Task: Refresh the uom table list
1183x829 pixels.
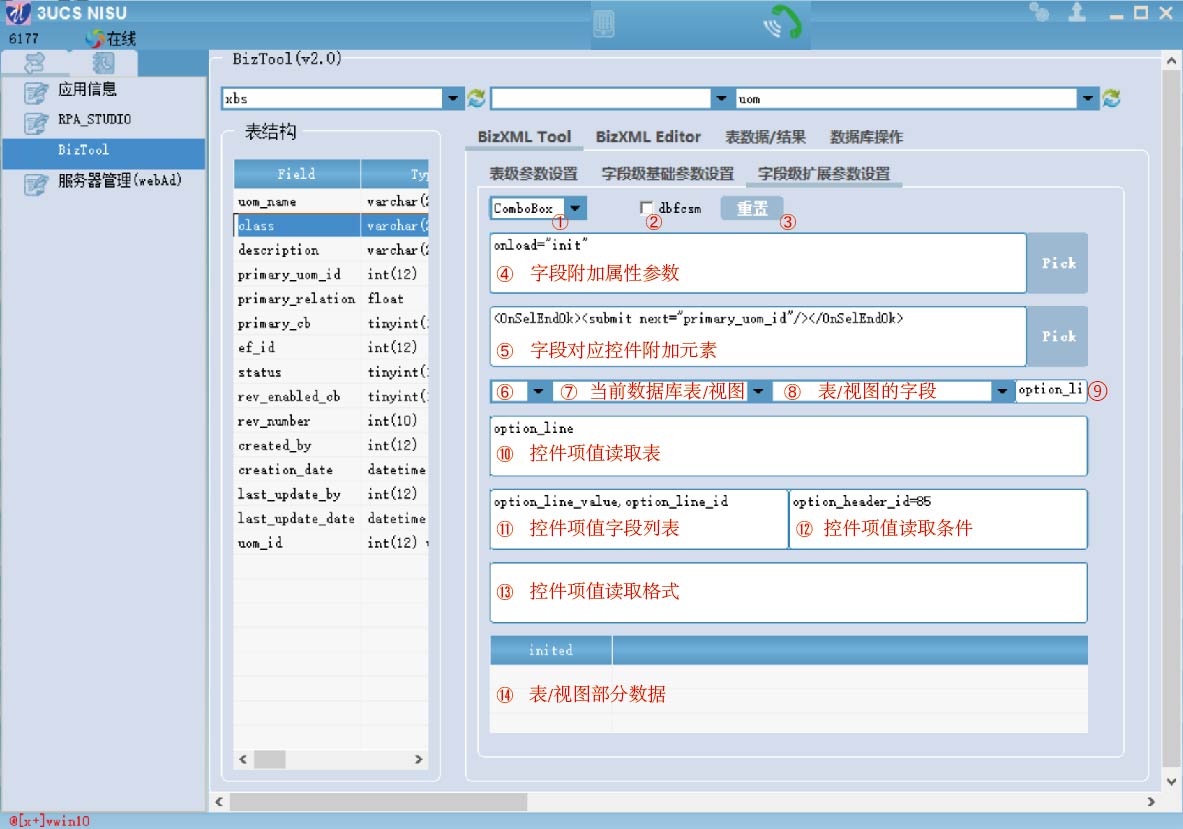Action: pos(1111,98)
